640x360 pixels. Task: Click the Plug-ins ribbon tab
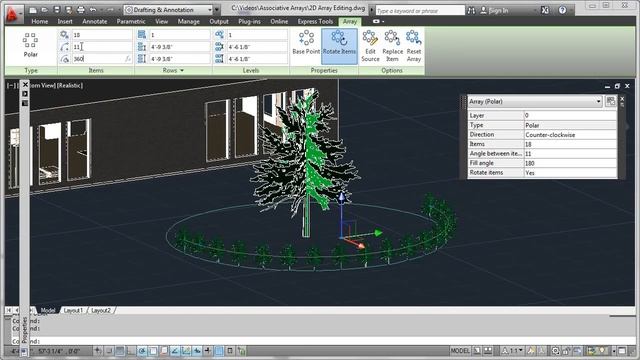249,21
